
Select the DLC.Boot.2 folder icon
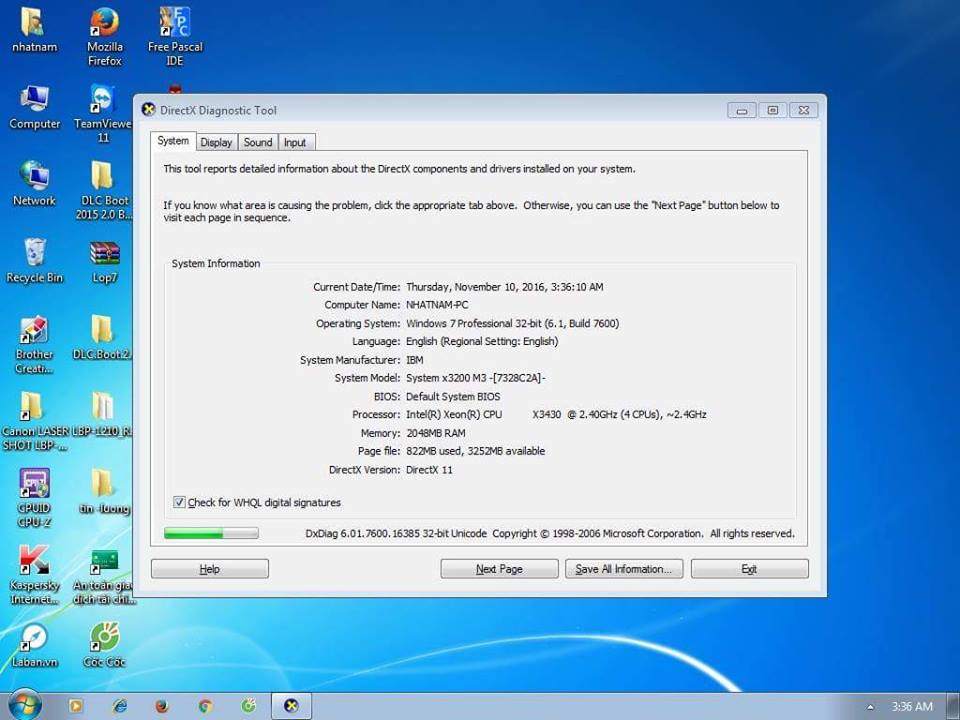(103, 338)
